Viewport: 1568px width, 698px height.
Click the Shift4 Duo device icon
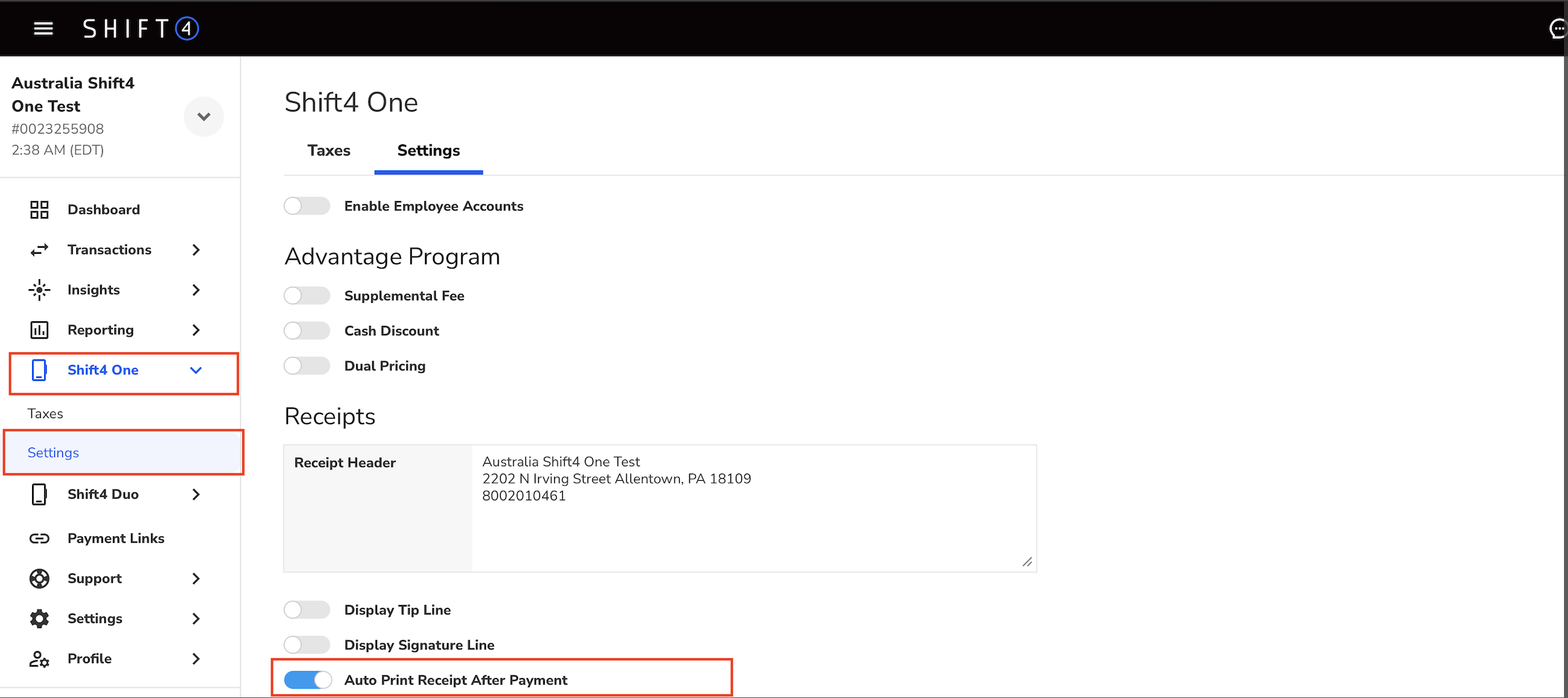(39, 494)
